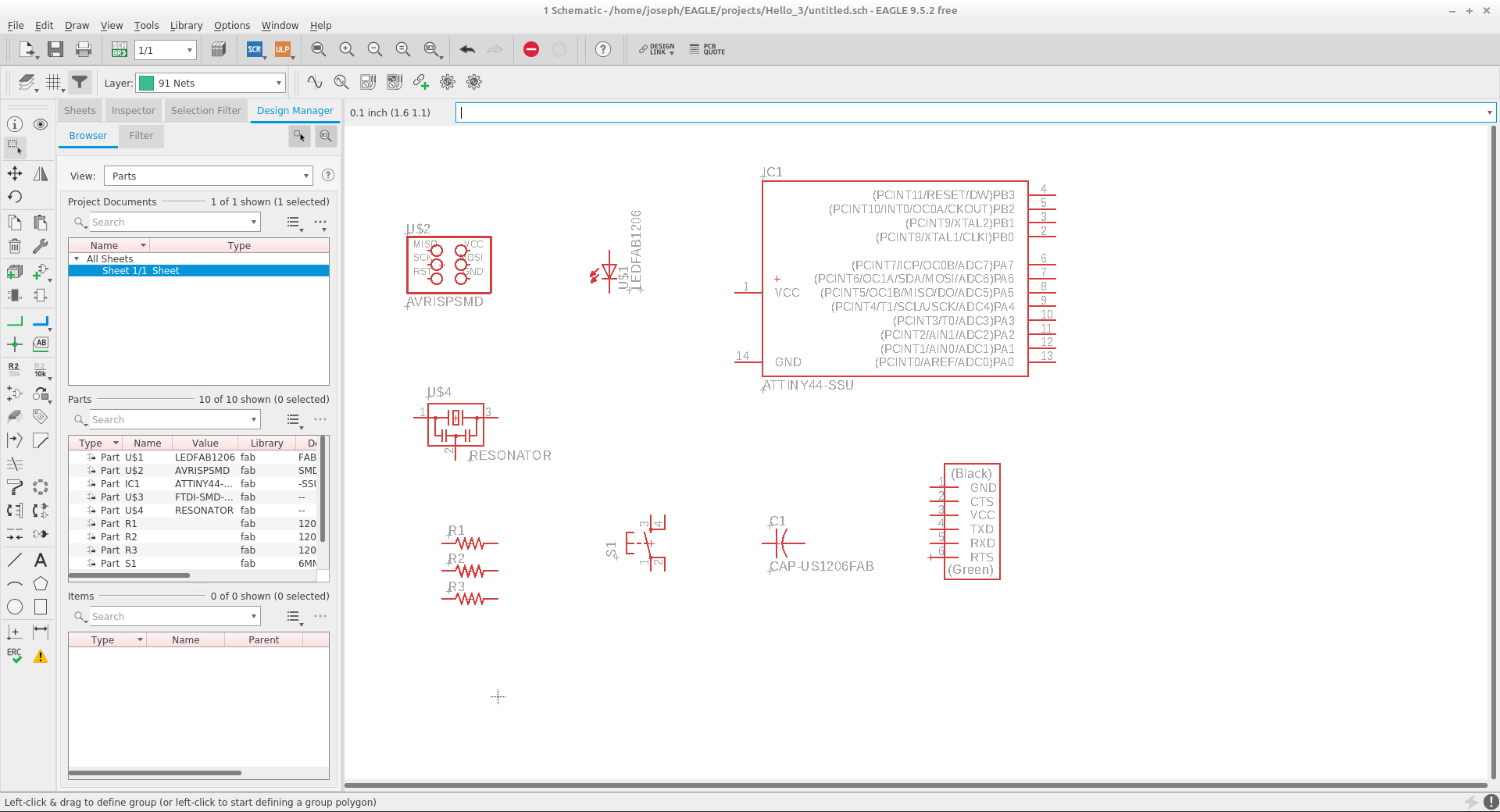The image size is (1500, 812).
Task: Sort Parts list by Value column header
Action: (x=205, y=443)
